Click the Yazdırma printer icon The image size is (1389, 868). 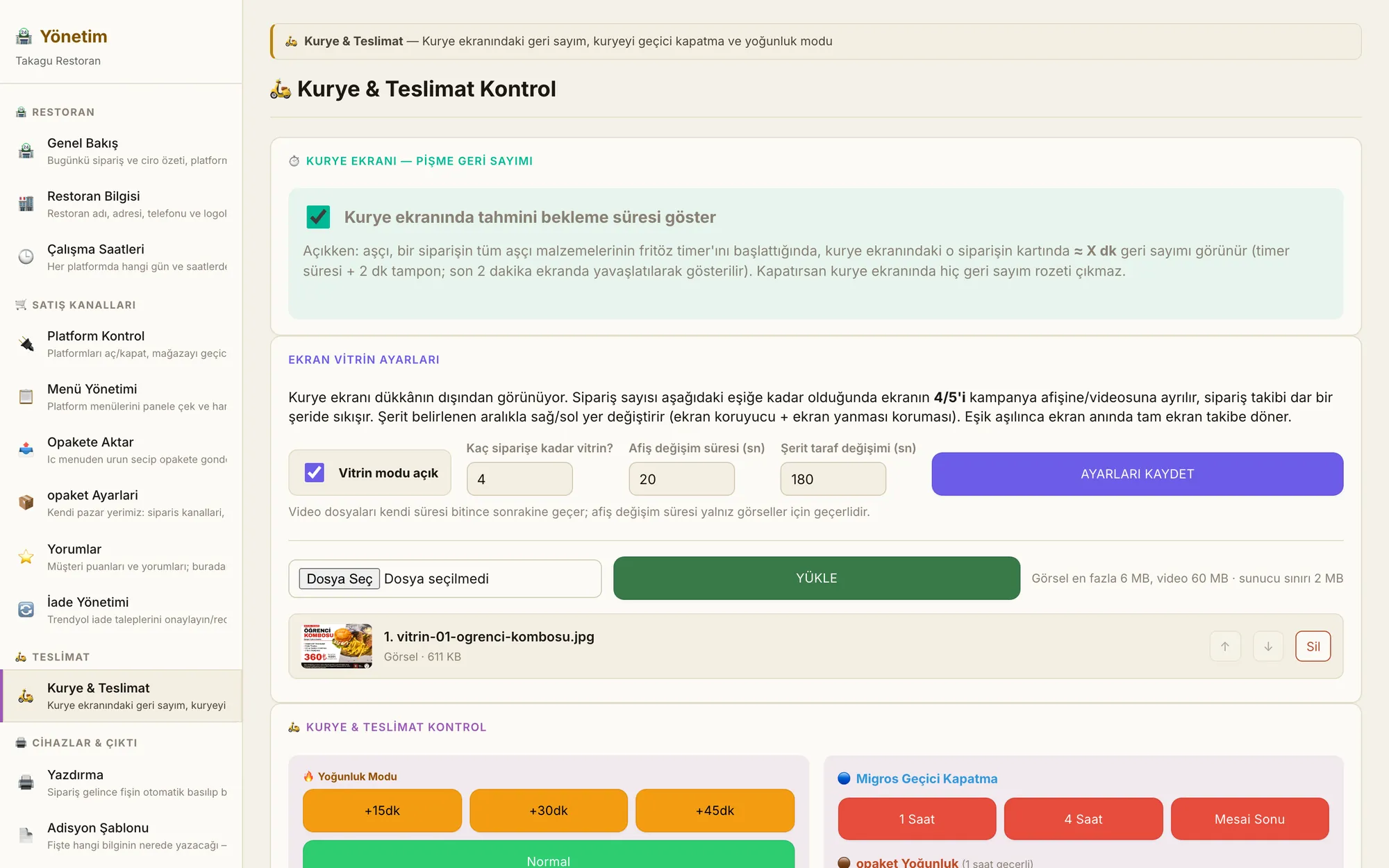pyautogui.click(x=26, y=783)
